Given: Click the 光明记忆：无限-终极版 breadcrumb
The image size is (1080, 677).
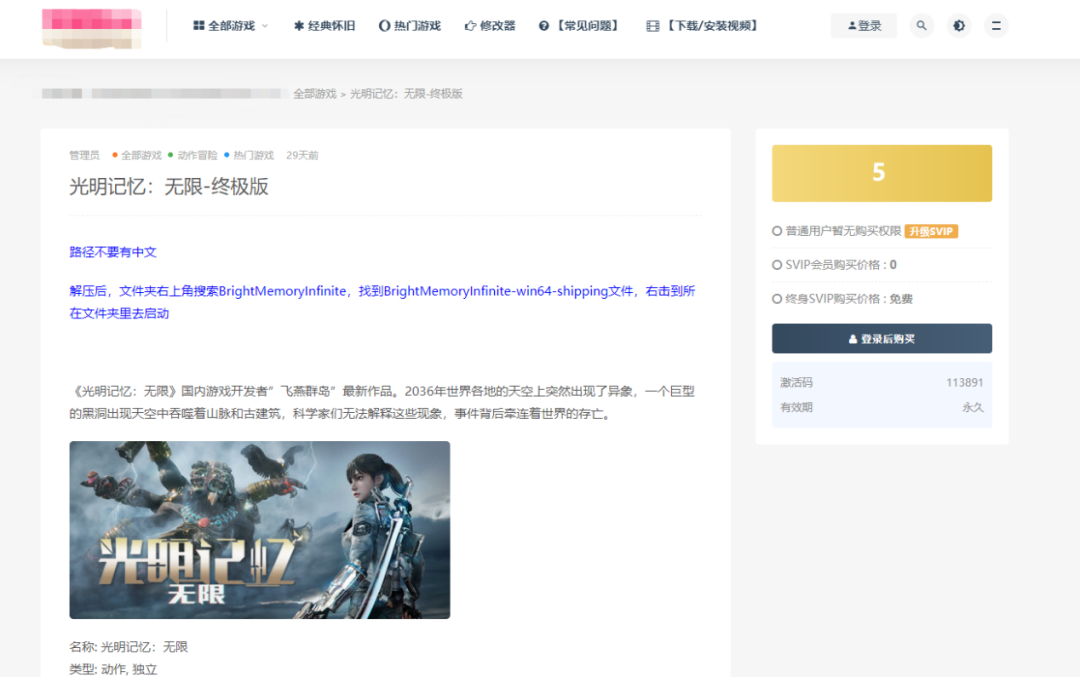Looking at the screenshot, I should 406,94.
